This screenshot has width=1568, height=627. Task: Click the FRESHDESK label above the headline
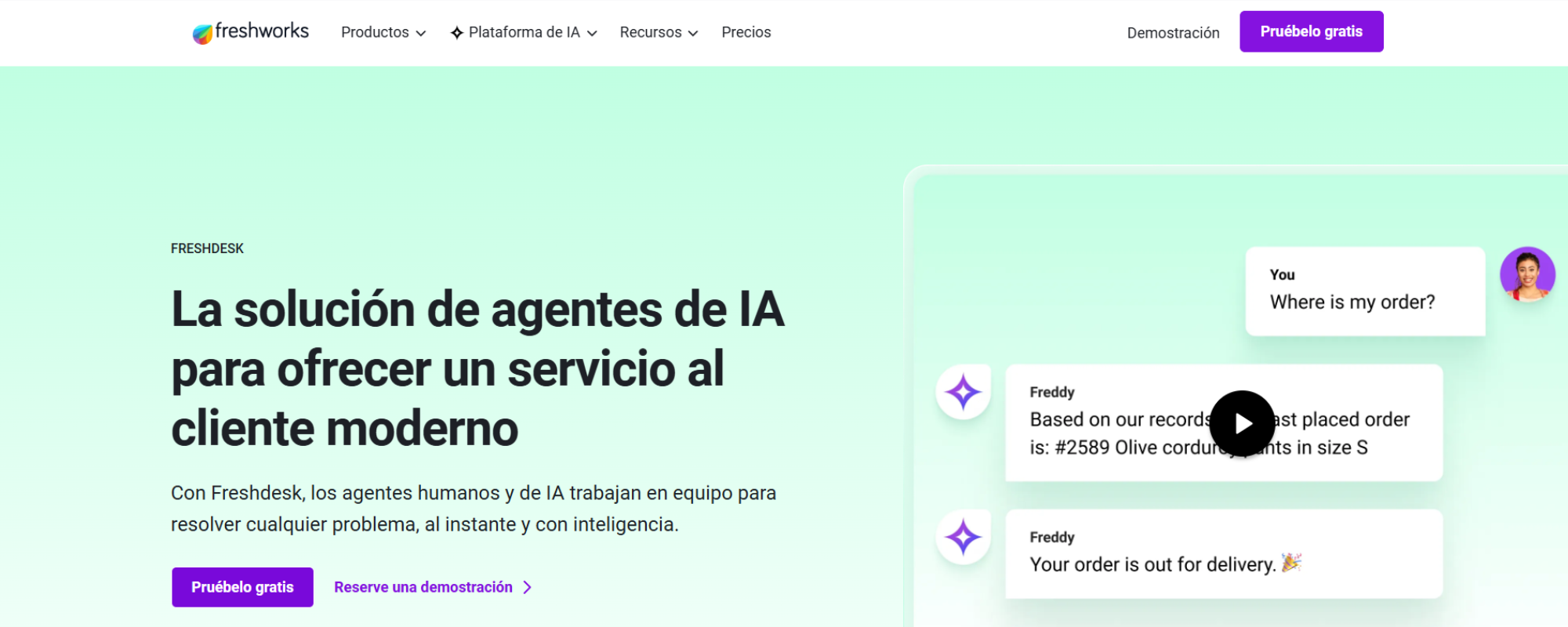click(x=207, y=248)
